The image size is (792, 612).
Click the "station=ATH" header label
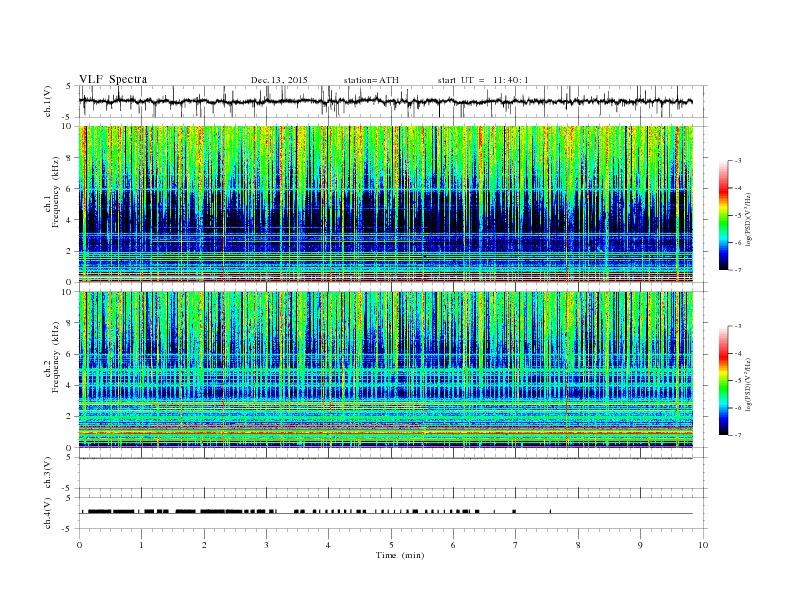click(371, 80)
